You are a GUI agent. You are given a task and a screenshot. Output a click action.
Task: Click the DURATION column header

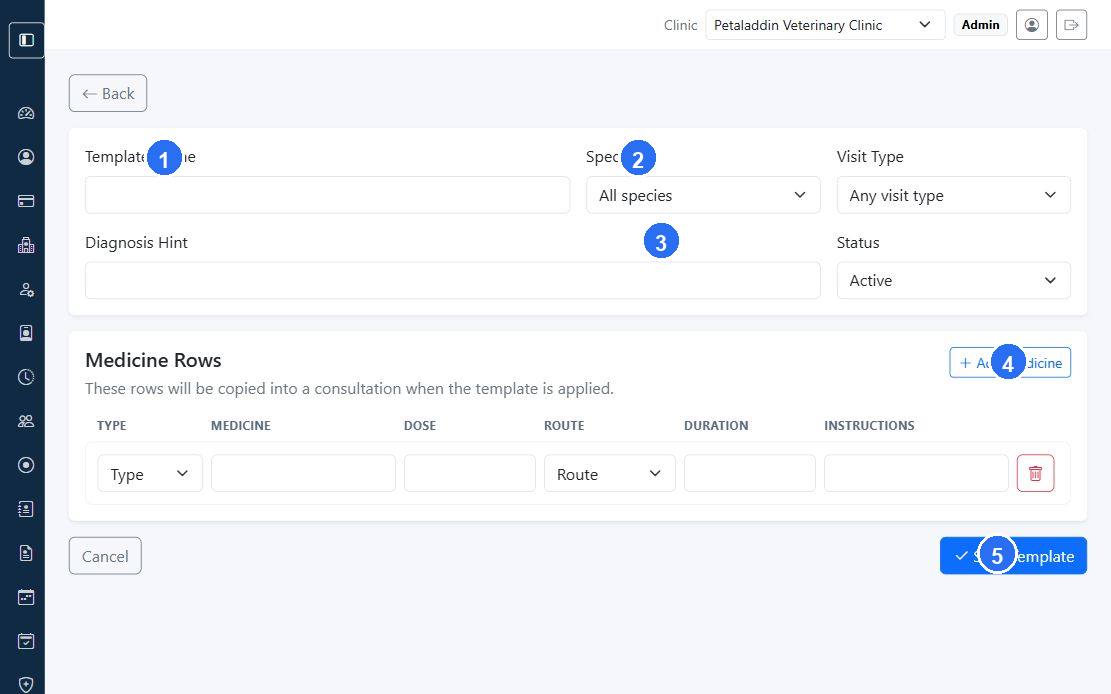coord(716,425)
